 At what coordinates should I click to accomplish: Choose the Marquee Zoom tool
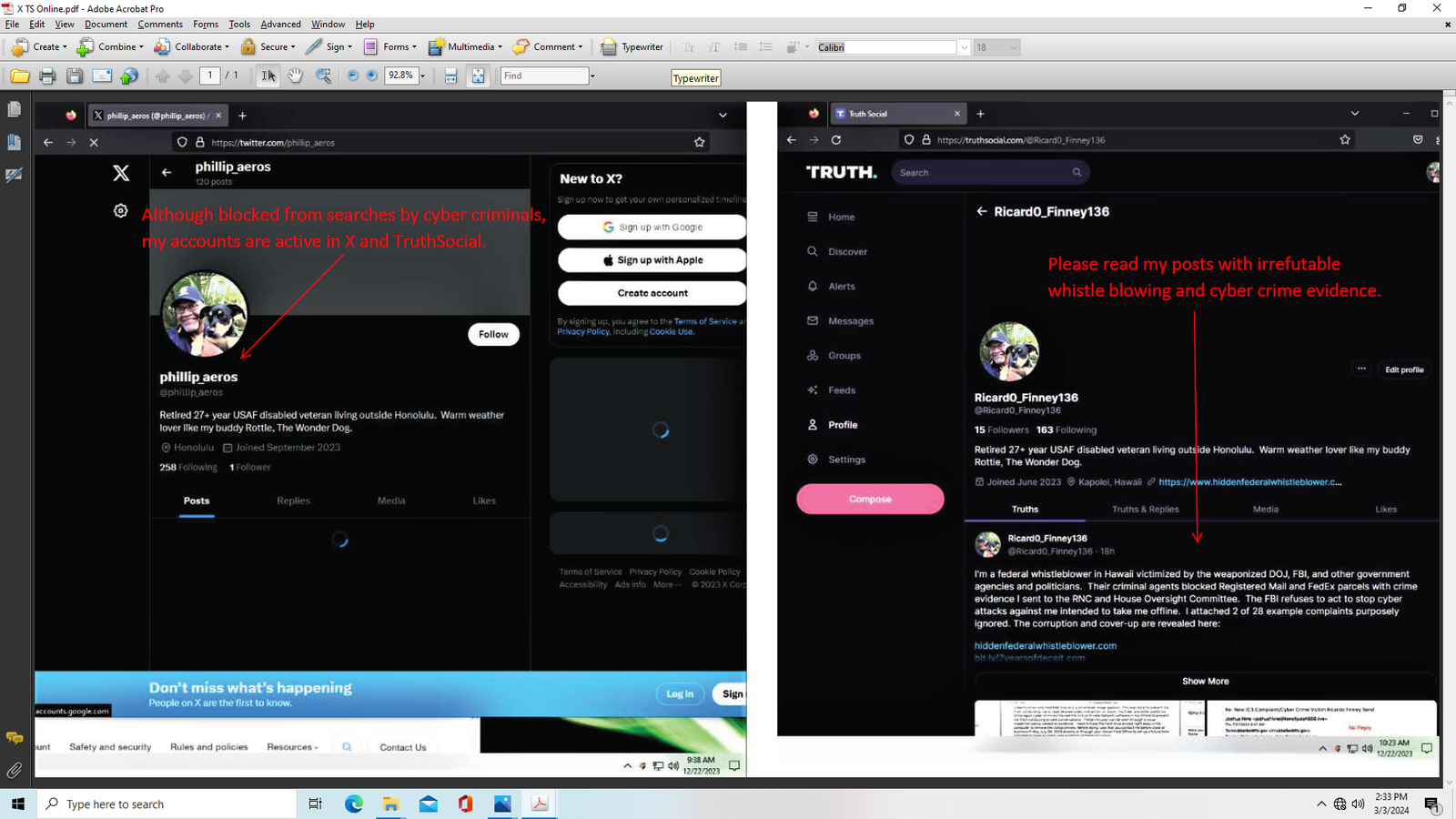[x=323, y=76]
